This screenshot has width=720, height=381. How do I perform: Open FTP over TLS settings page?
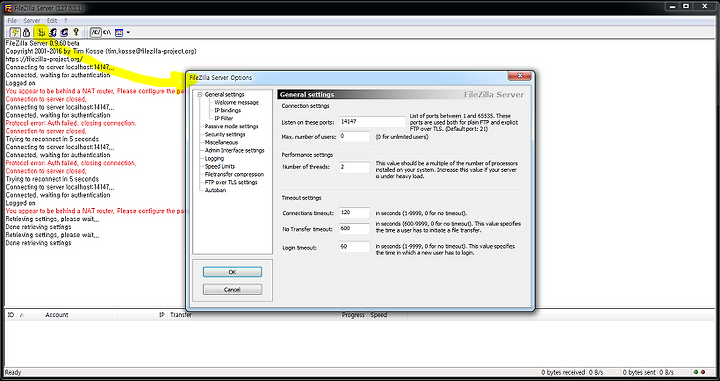pyautogui.click(x=231, y=182)
